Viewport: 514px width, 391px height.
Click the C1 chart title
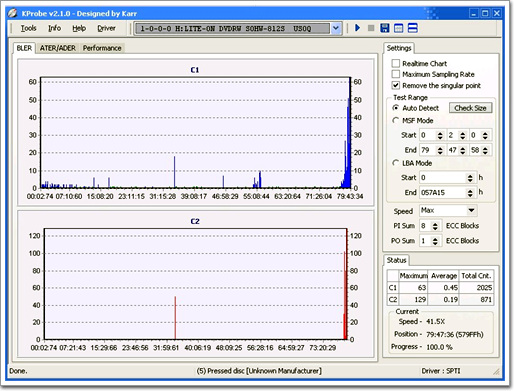pos(195,70)
